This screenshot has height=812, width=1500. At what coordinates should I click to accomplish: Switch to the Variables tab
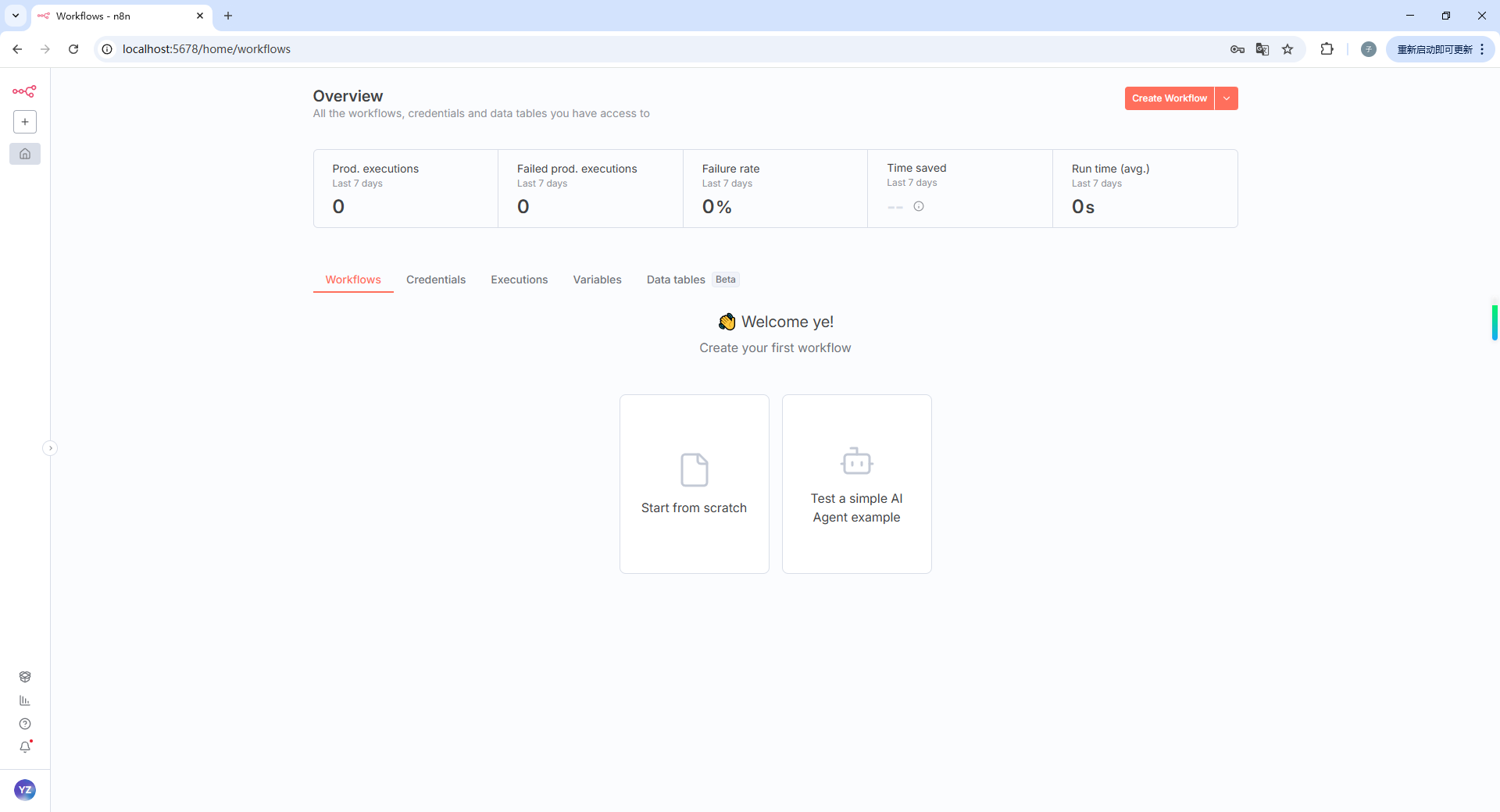click(598, 280)
